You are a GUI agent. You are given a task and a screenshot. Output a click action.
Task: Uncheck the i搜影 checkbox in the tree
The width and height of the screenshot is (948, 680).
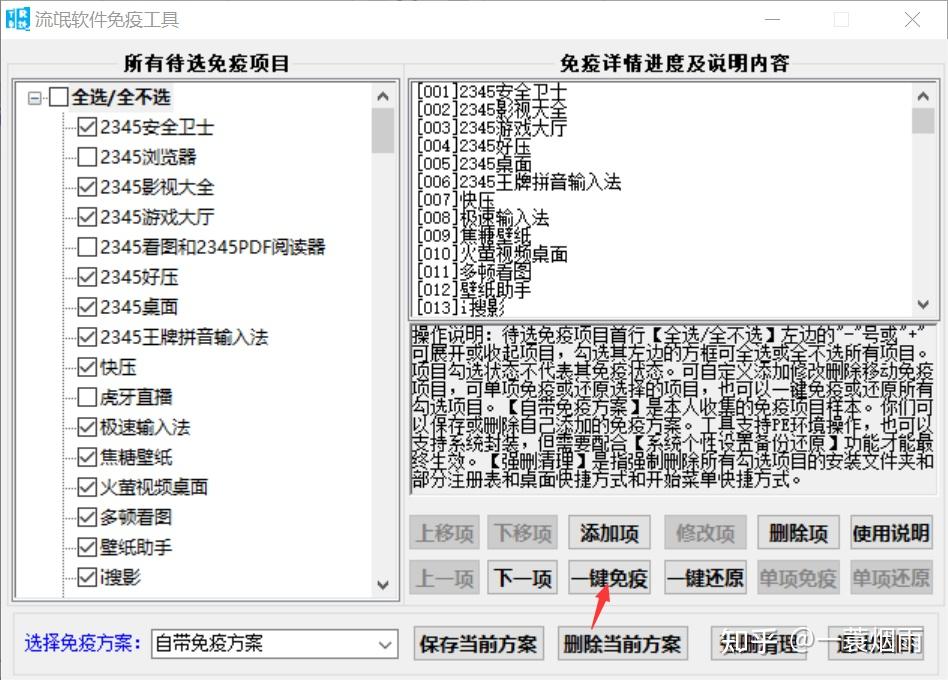[87, 577]
